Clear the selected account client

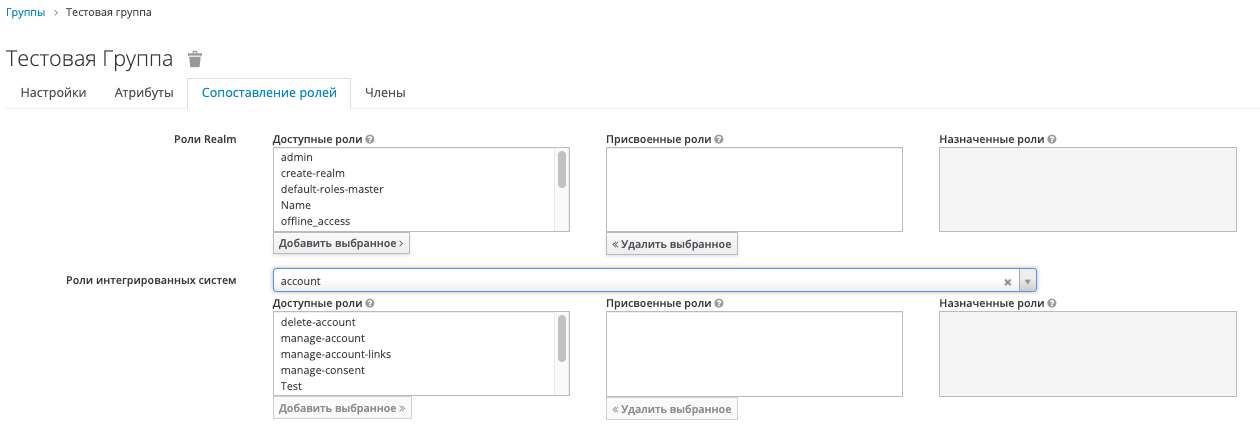(x=1008, y=281)
